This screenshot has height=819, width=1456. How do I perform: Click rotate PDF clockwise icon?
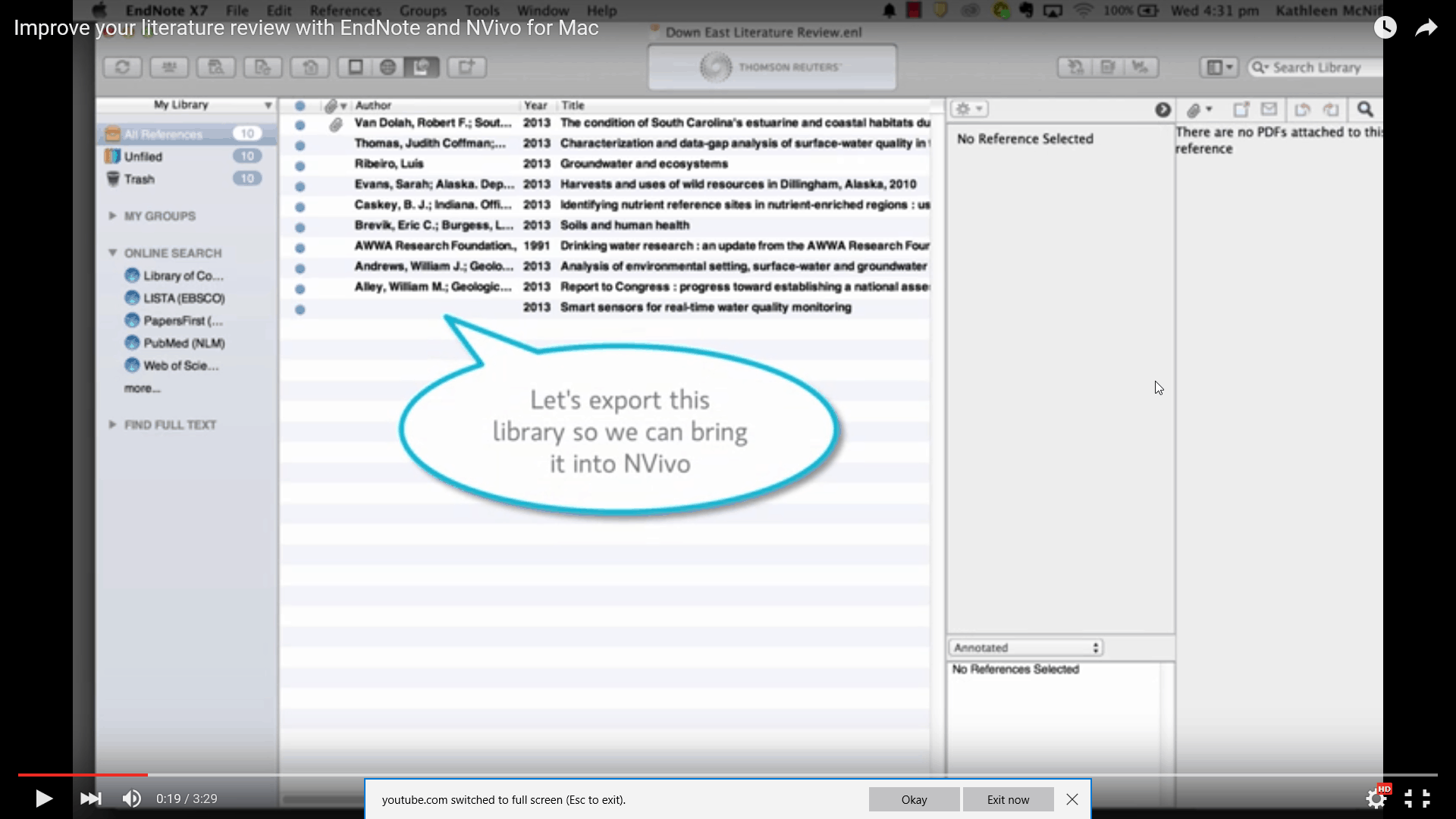[x=1331, y=110]
